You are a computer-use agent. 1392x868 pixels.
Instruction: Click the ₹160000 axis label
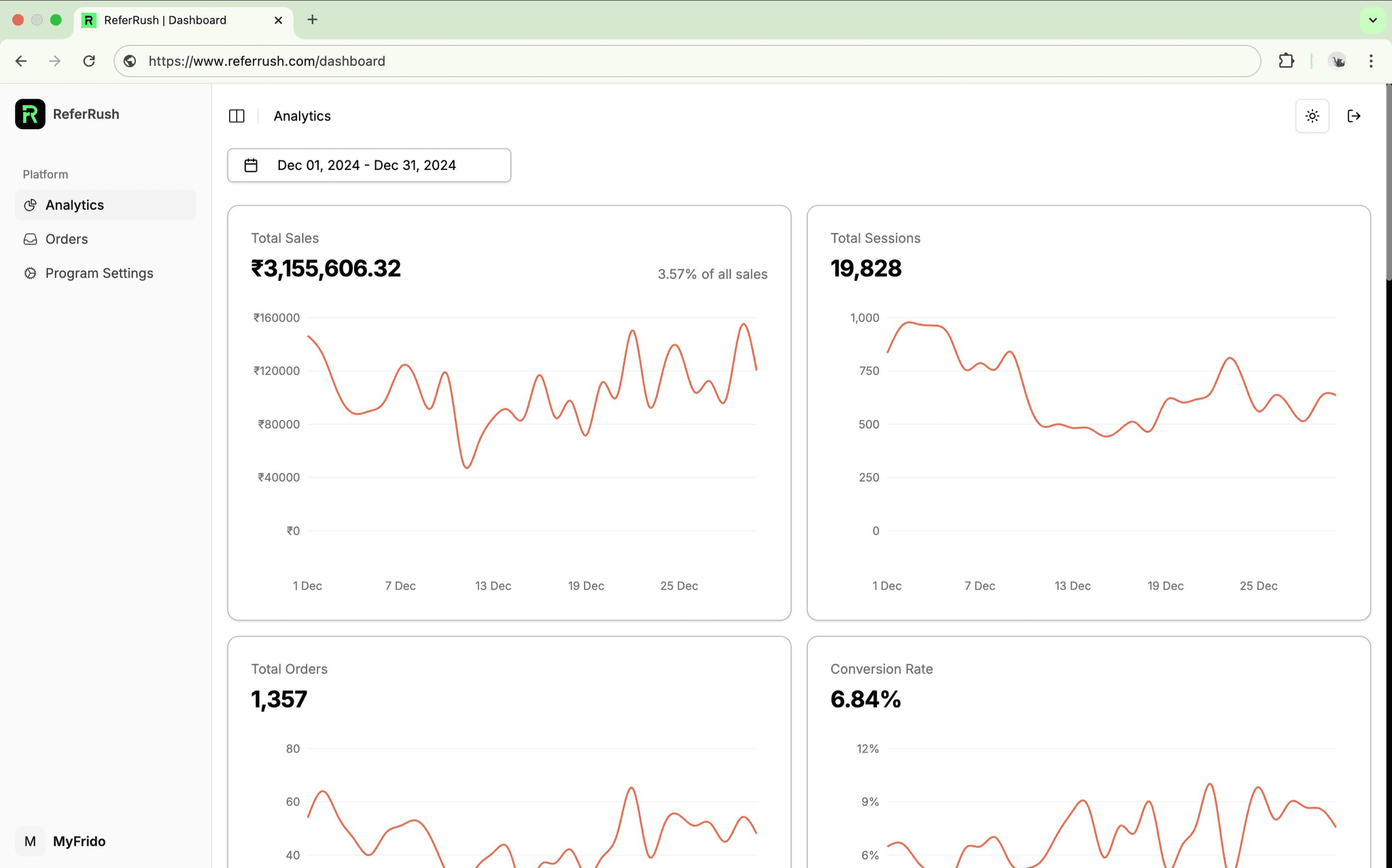[277, 317]
